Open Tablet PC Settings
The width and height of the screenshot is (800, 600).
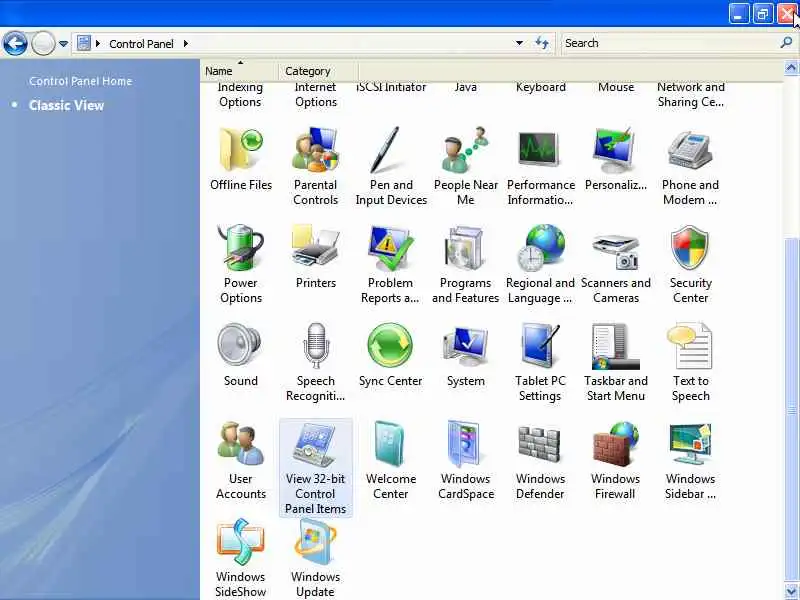[540, 345]
